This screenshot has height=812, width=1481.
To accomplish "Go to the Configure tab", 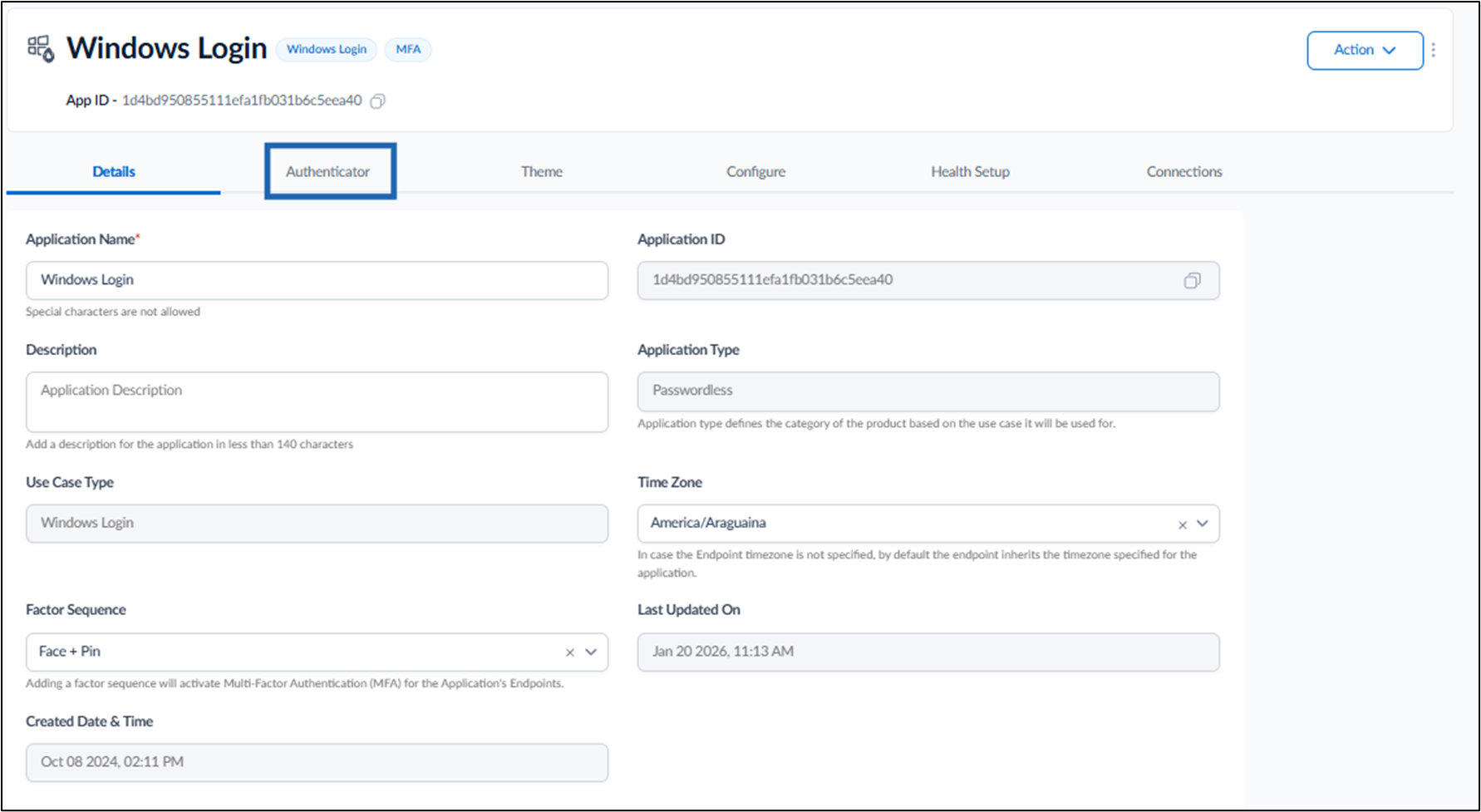I will [755, 171].
